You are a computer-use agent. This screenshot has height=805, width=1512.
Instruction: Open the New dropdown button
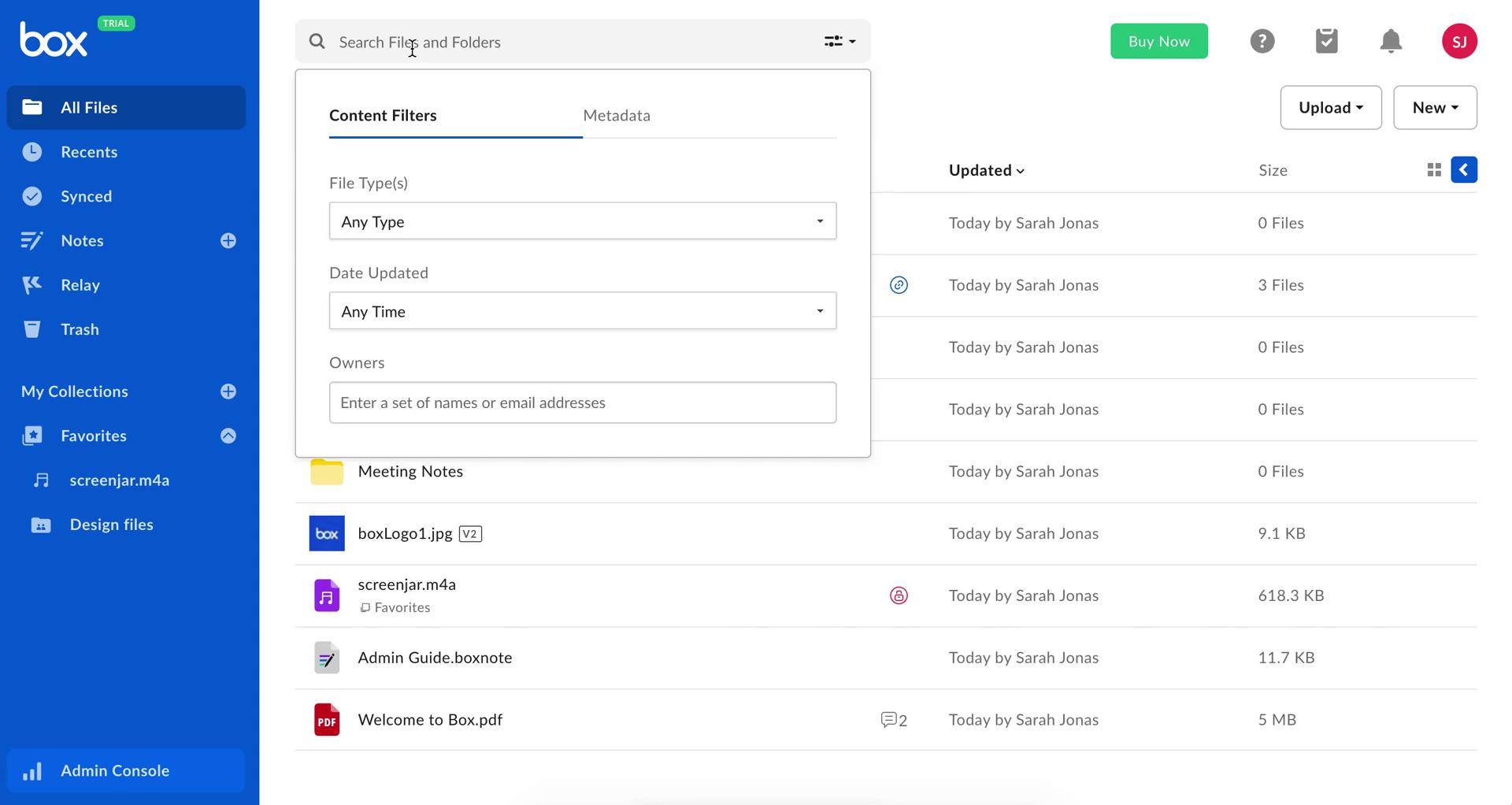point(1435,108)
